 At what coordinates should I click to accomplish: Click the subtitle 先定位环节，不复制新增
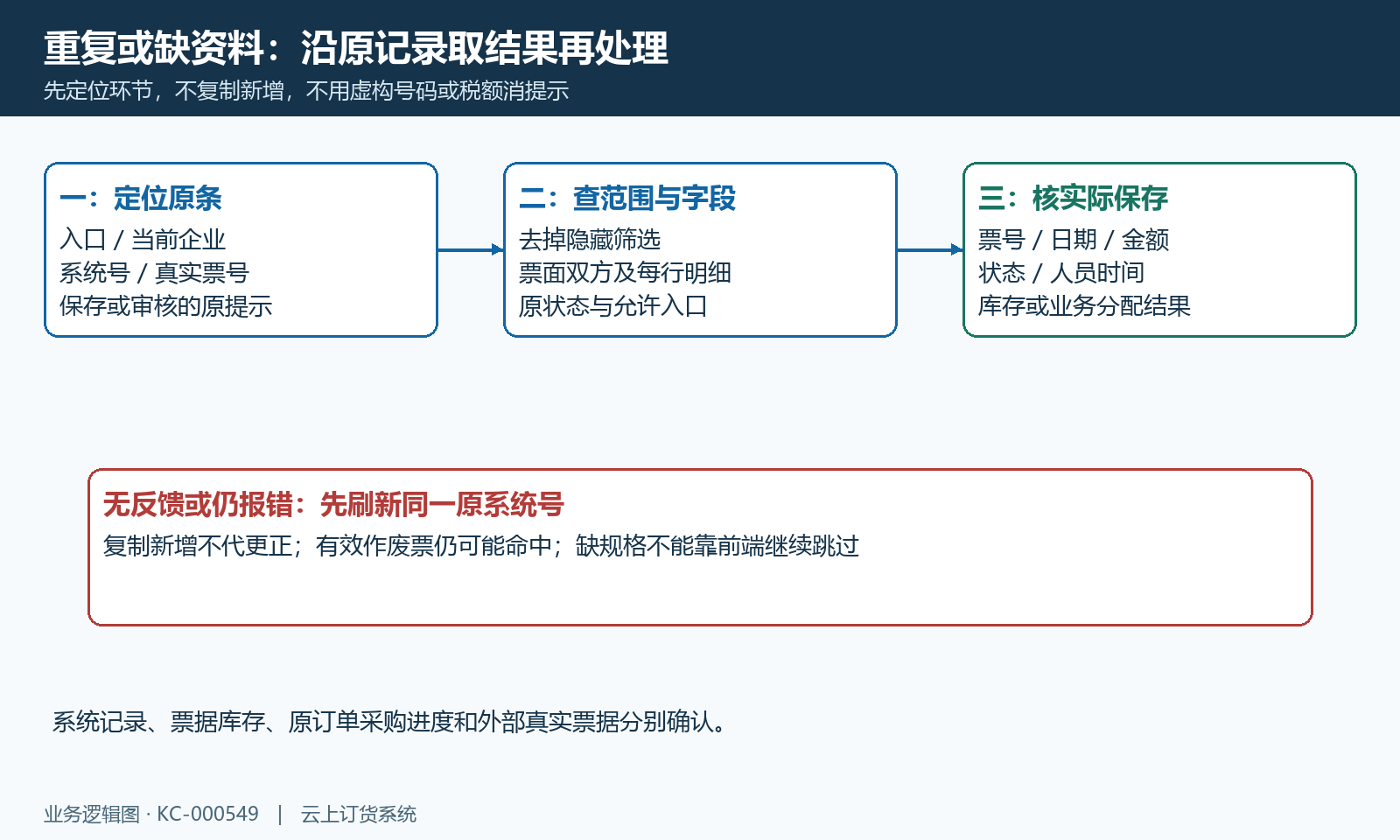tap(164, 91)
